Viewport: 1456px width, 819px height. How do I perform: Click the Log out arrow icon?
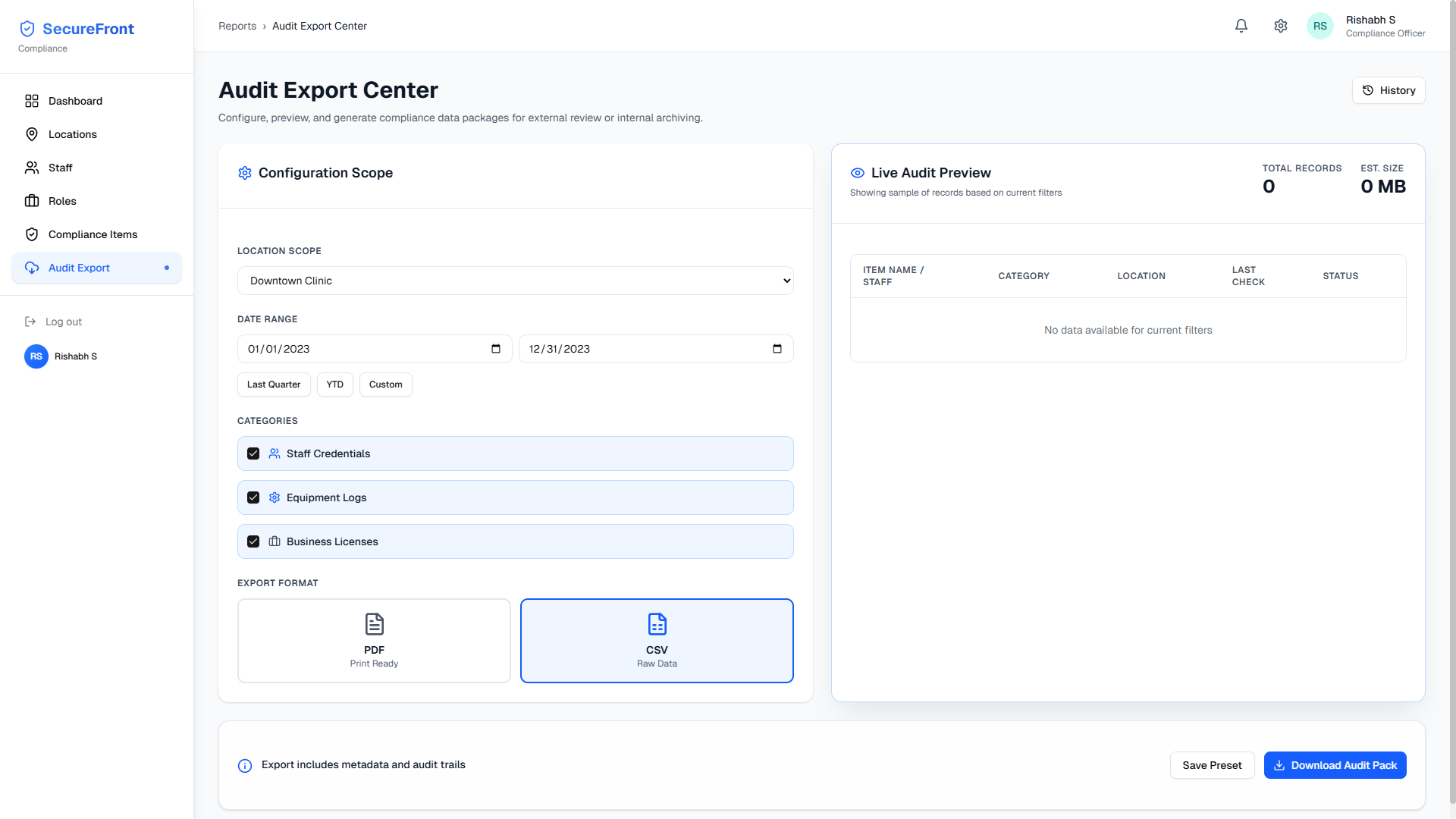[30, 322]
